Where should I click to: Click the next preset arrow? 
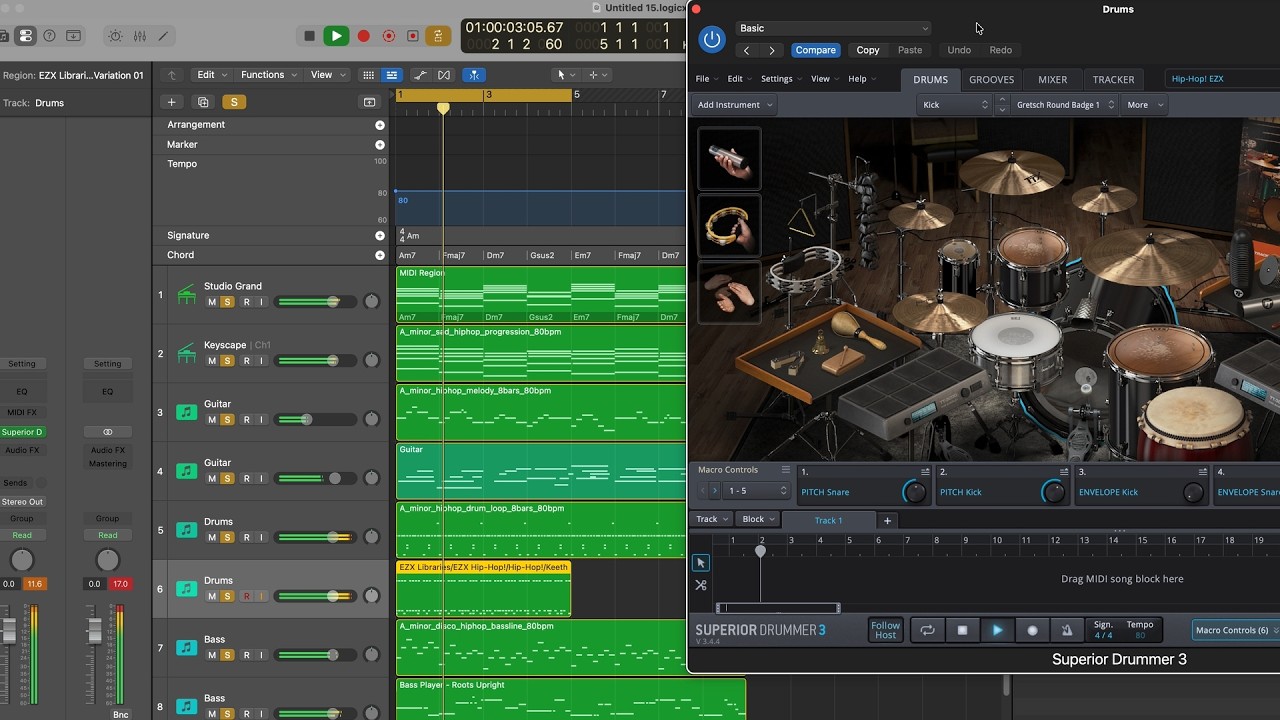coord(771,50)
